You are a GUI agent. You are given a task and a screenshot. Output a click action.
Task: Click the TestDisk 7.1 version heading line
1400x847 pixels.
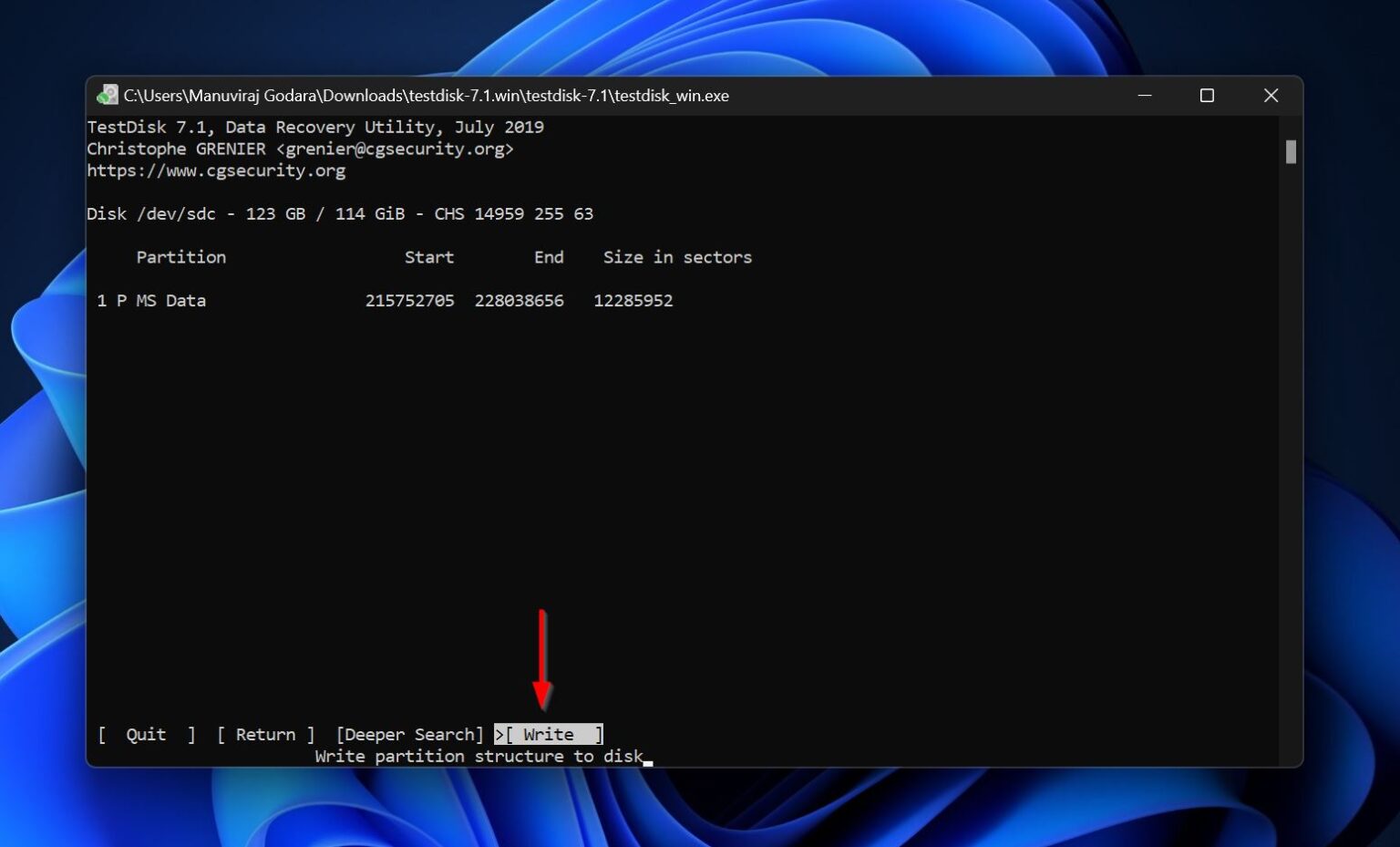315,127
